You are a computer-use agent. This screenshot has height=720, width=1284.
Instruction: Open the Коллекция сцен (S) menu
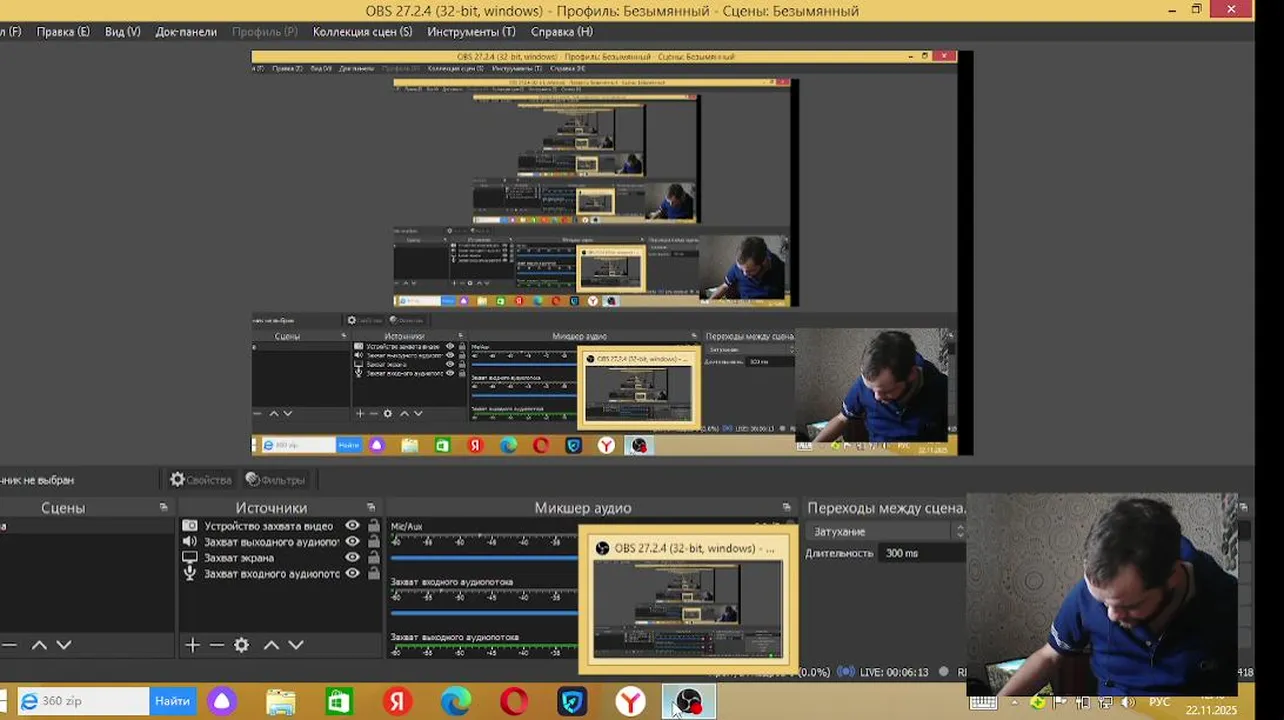362,31
